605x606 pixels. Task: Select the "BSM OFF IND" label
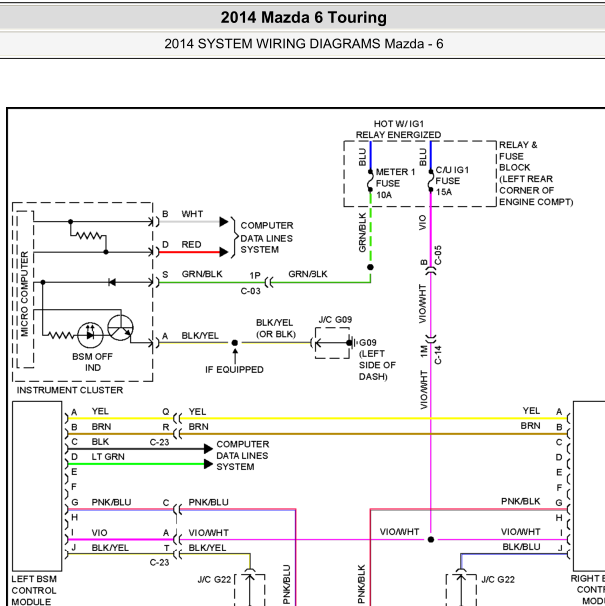click(x=92, y=362)
